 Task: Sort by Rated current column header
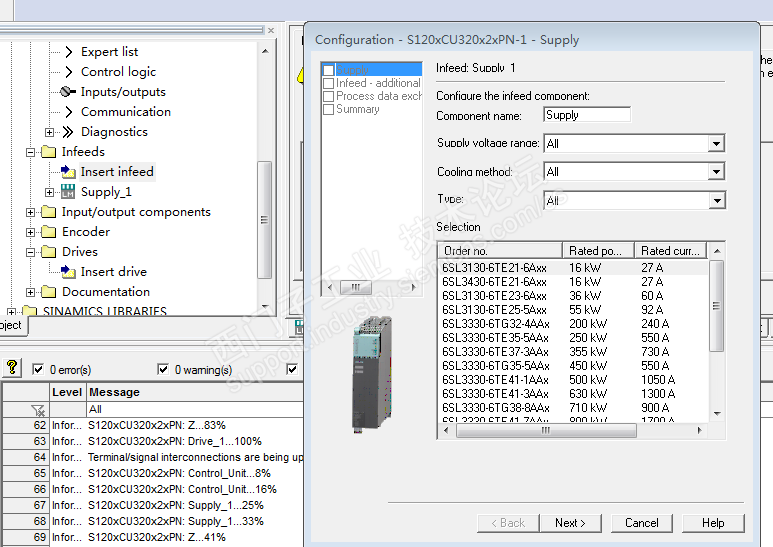pyautogui.click(x=670, y=251)
